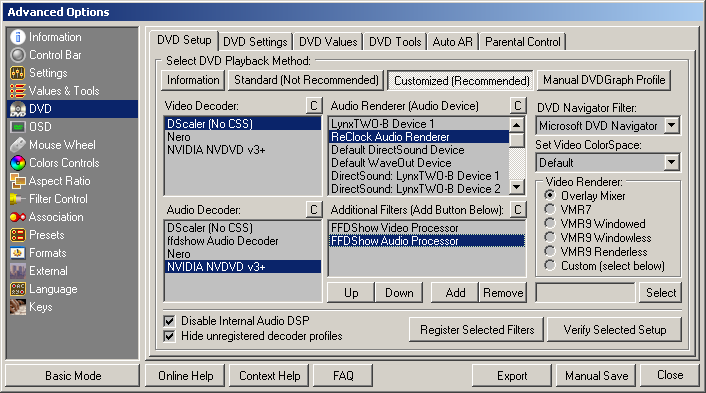Click Register Selected Filters button
This screenshot has width=706, height=393.
coord(477,330)
